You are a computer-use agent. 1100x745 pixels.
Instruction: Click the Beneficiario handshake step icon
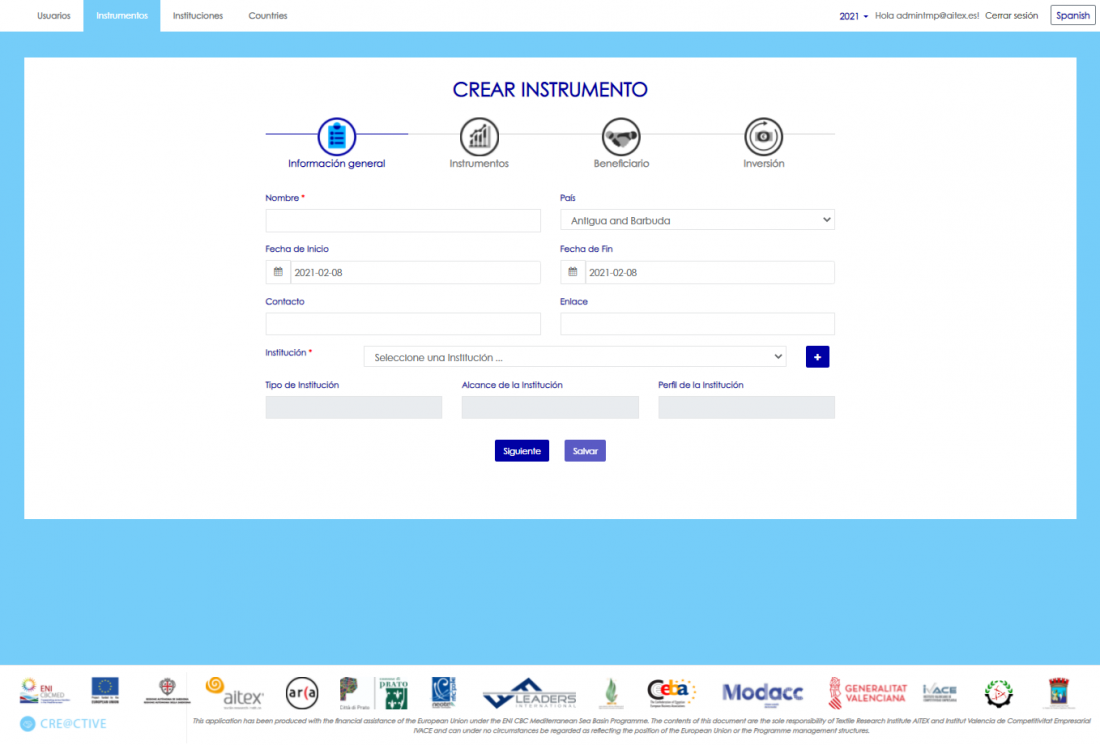click(621, 138)
